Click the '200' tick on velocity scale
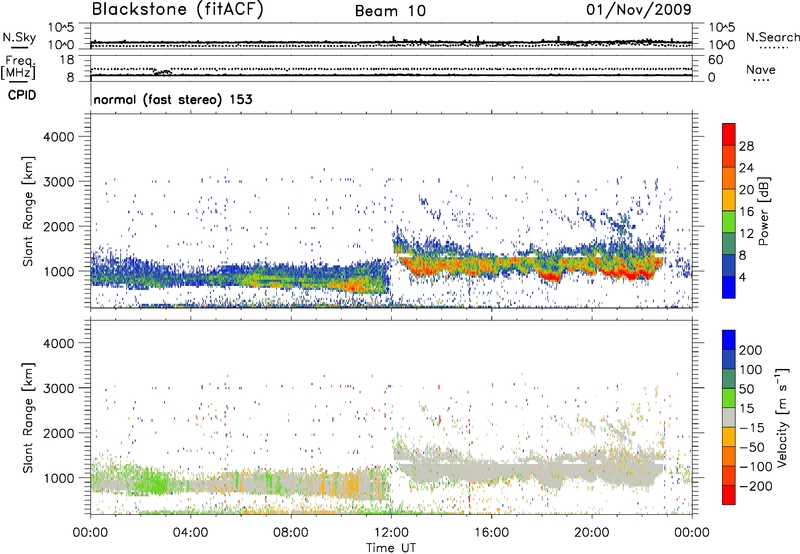800x554 pixels. 751,350
